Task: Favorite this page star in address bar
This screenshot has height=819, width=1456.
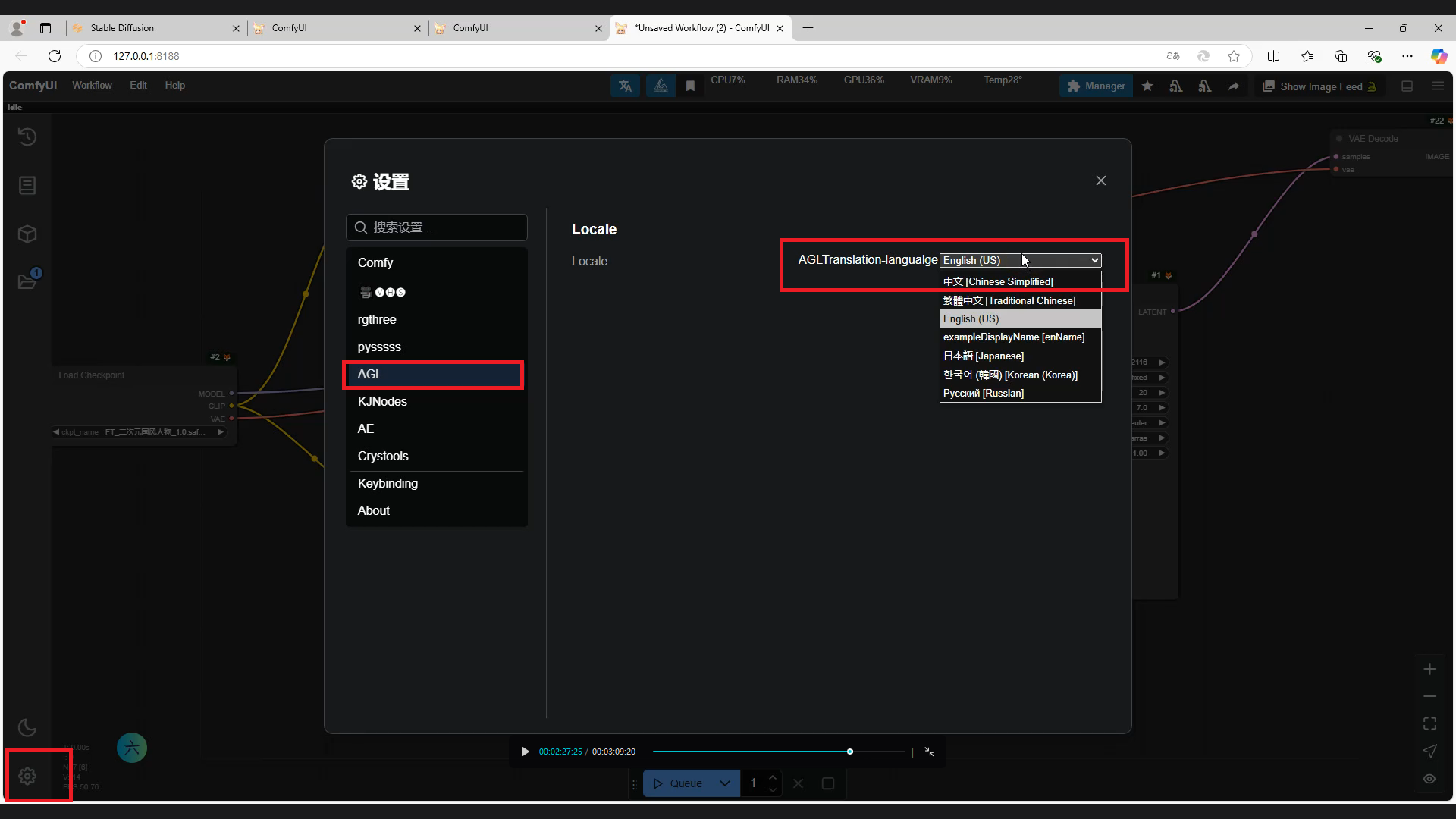Action: tap(1234, 56)
